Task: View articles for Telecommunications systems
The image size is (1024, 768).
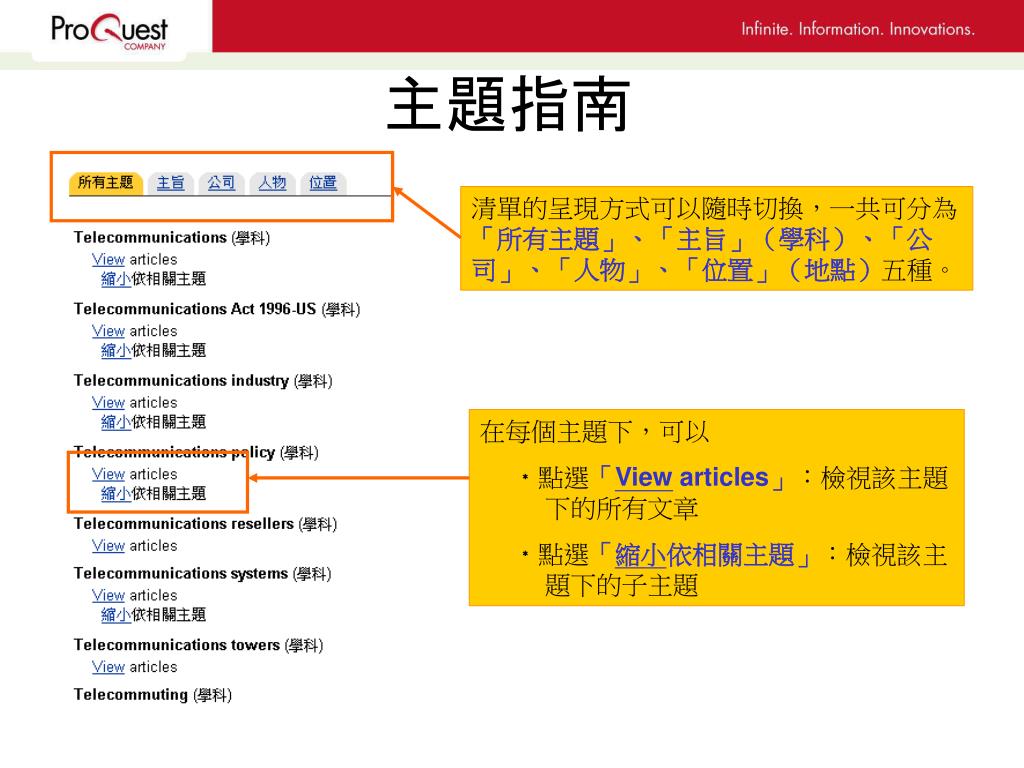Action: click(x=108, y=595)
